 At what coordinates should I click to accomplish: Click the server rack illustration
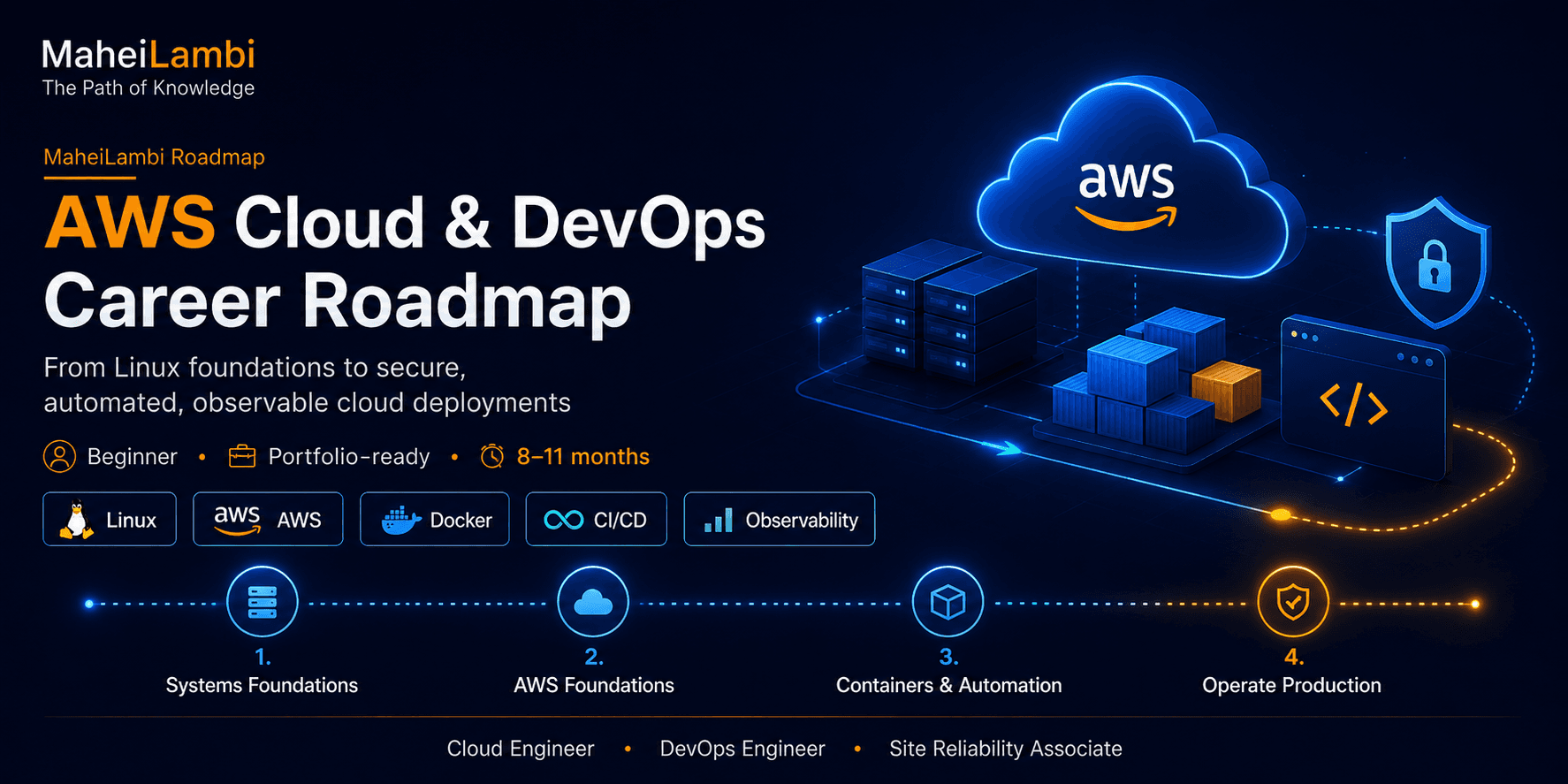tap(948, 309)
